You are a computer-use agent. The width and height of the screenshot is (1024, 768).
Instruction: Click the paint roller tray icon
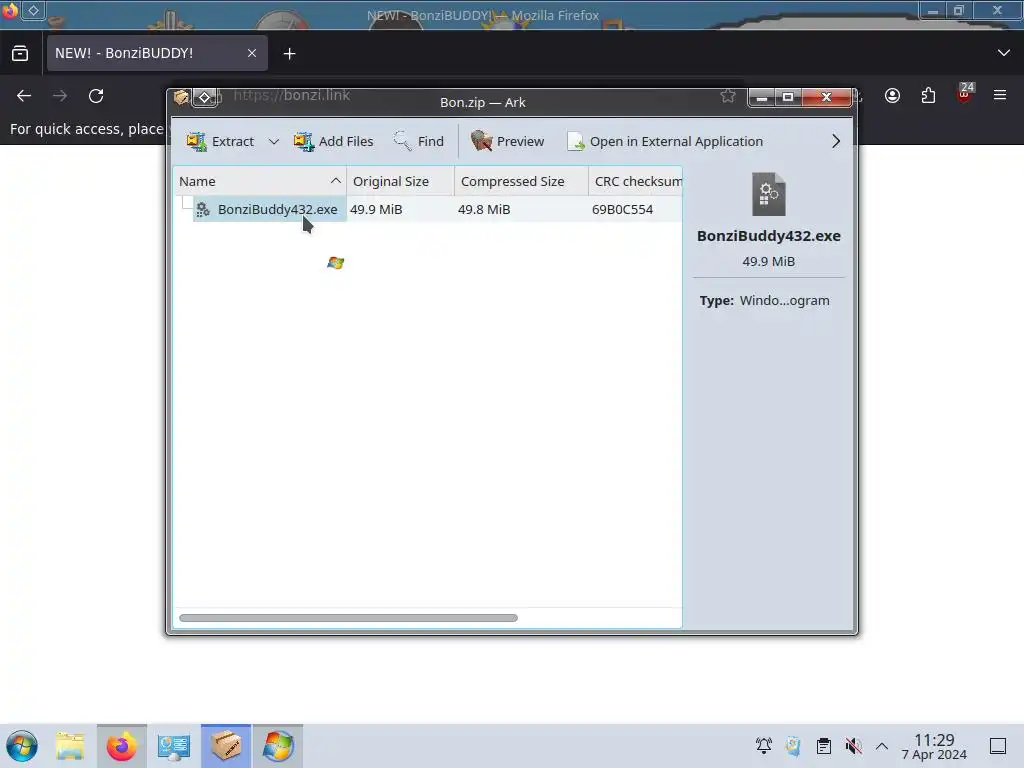(793, 746)
